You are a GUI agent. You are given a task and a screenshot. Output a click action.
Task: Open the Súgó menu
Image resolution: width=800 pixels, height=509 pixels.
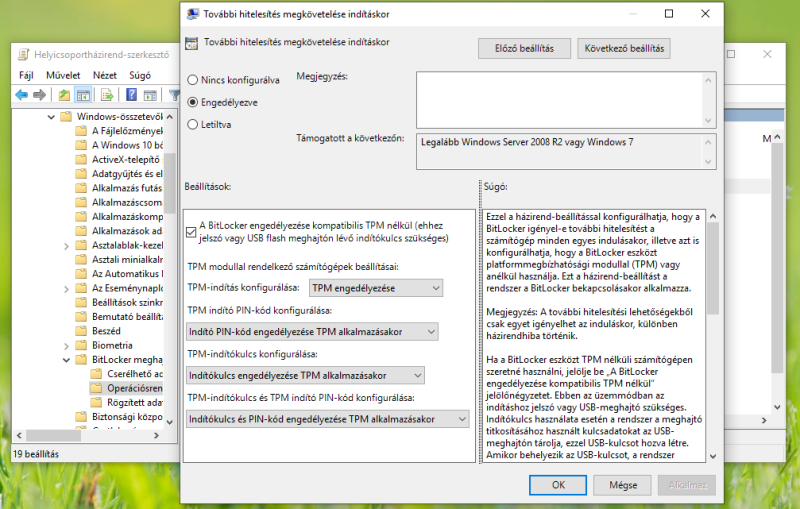(140, 75)
